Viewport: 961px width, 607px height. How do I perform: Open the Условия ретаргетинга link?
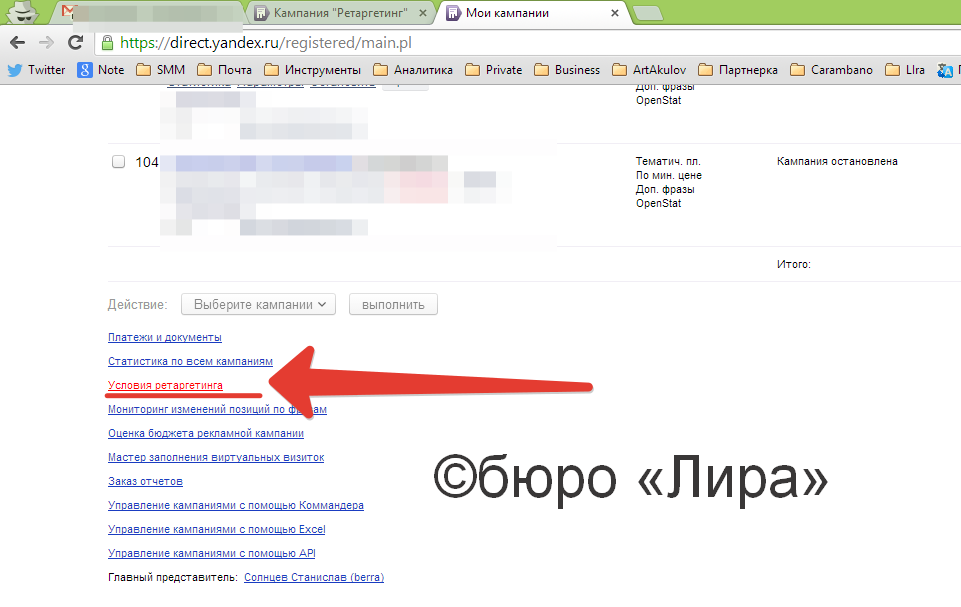(165, 385)
